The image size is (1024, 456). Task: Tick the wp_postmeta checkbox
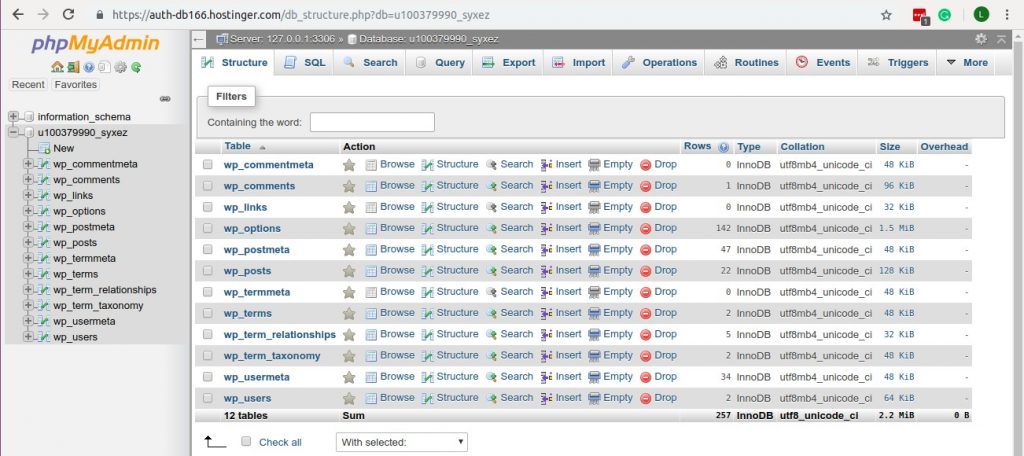(208, 250)
